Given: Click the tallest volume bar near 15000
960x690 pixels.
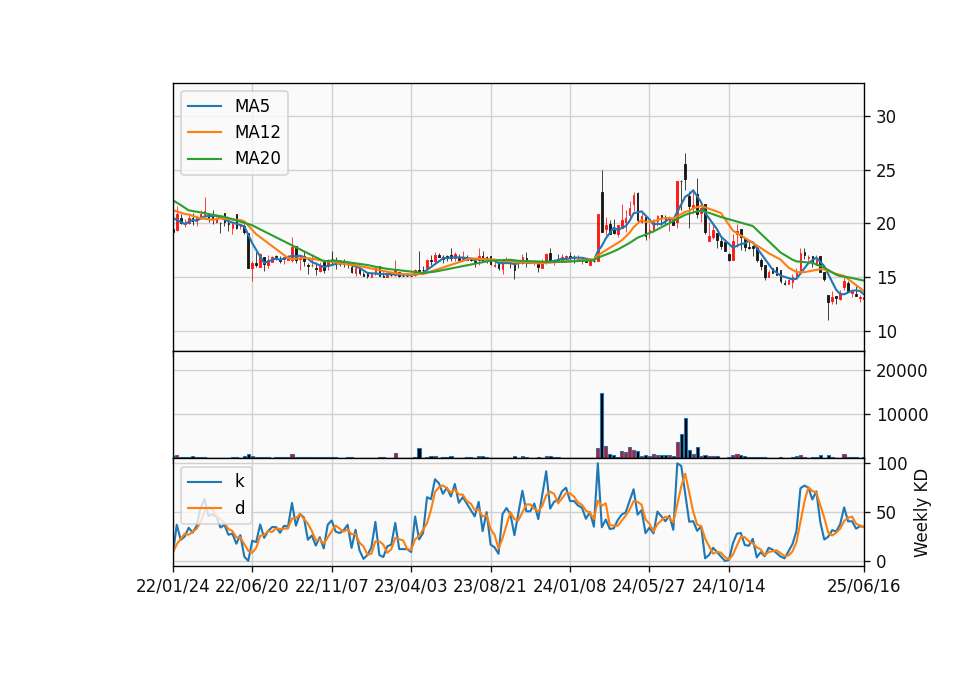Looking at the screenshot, I should [602, 426].
